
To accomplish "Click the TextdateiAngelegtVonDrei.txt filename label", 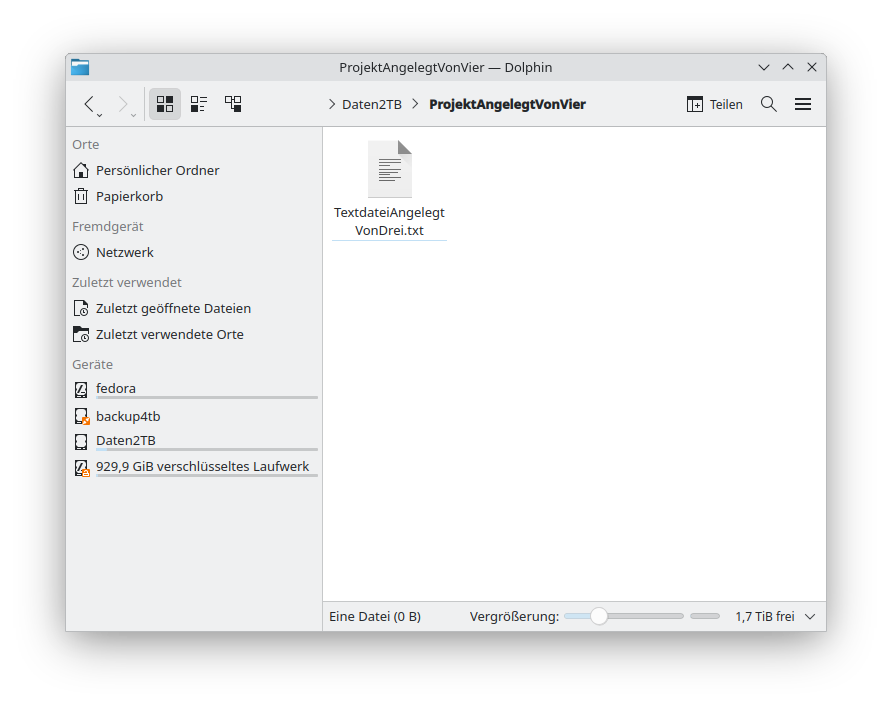I will [x=390, y=221].
